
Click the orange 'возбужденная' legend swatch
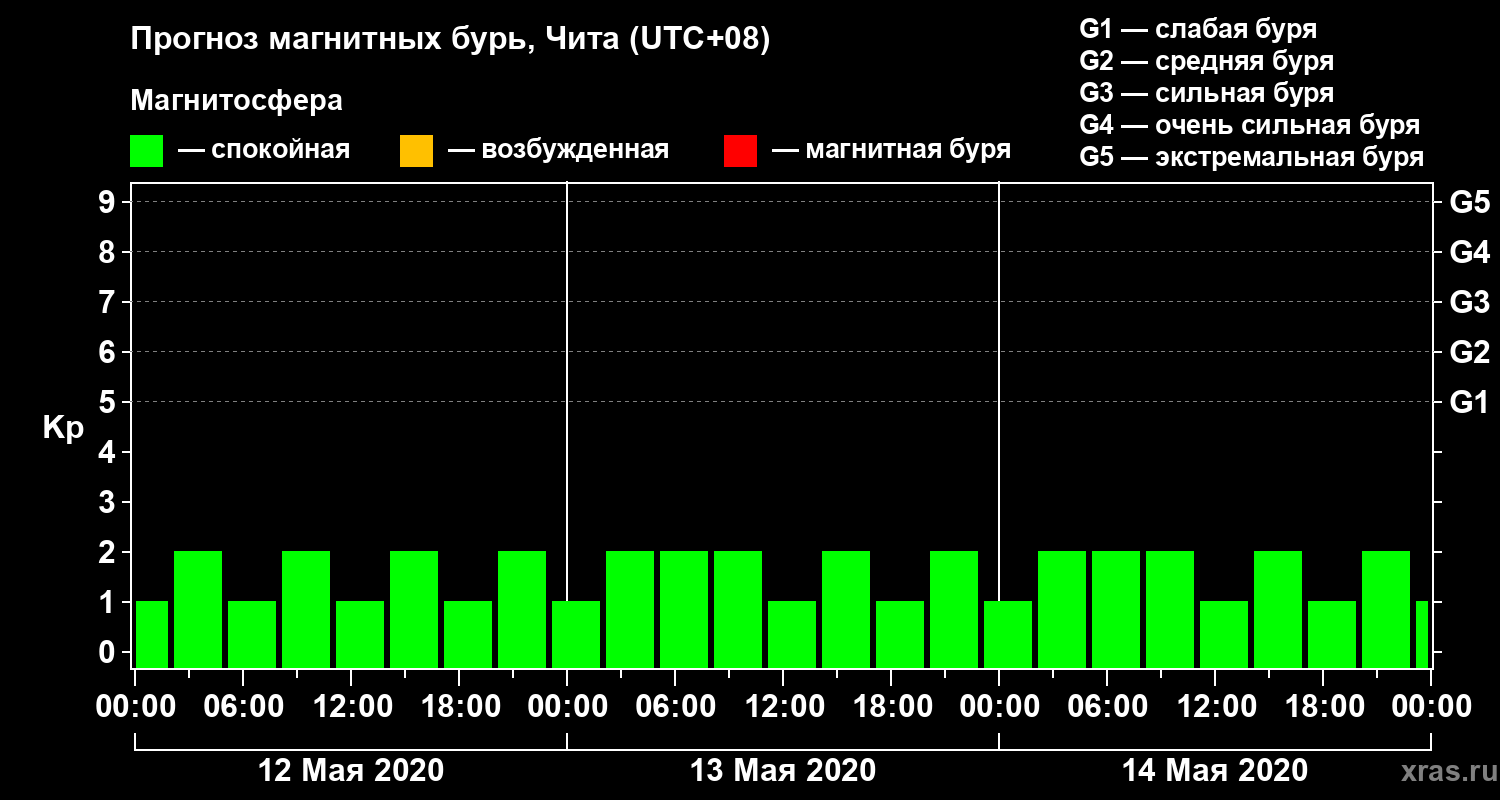[416, 151]
